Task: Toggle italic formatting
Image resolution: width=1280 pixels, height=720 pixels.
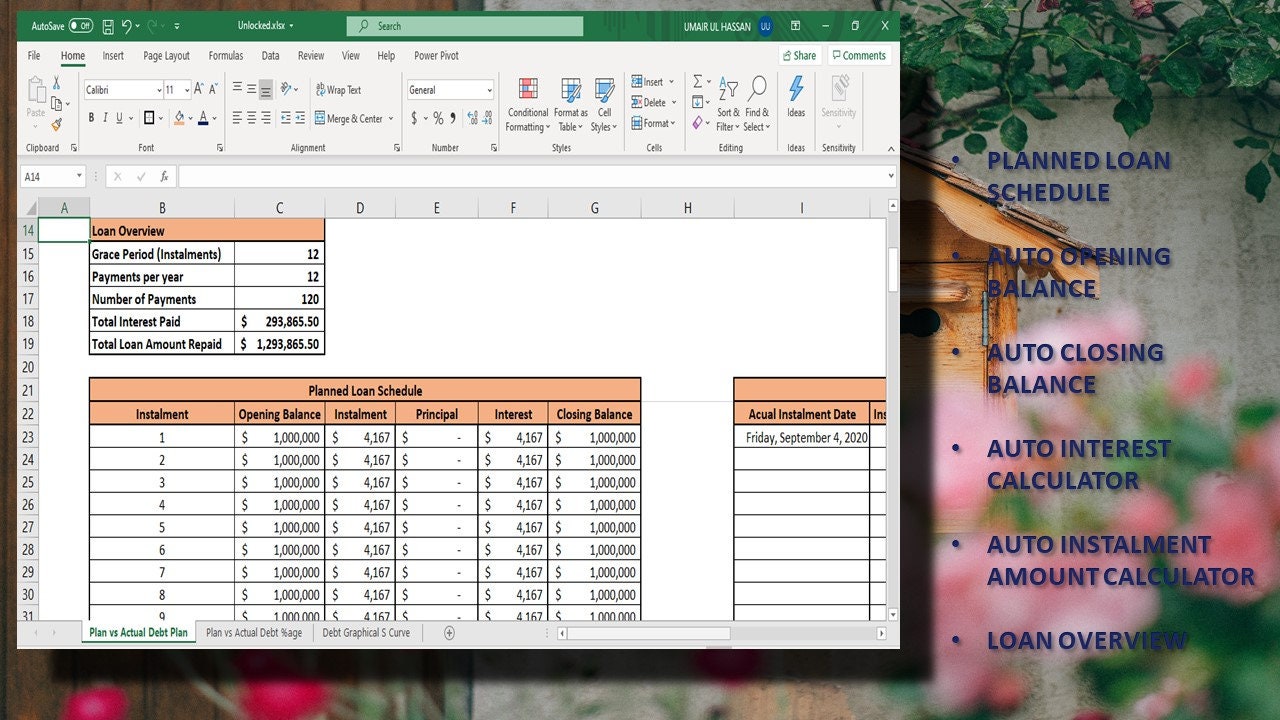Action: [105, 117]
